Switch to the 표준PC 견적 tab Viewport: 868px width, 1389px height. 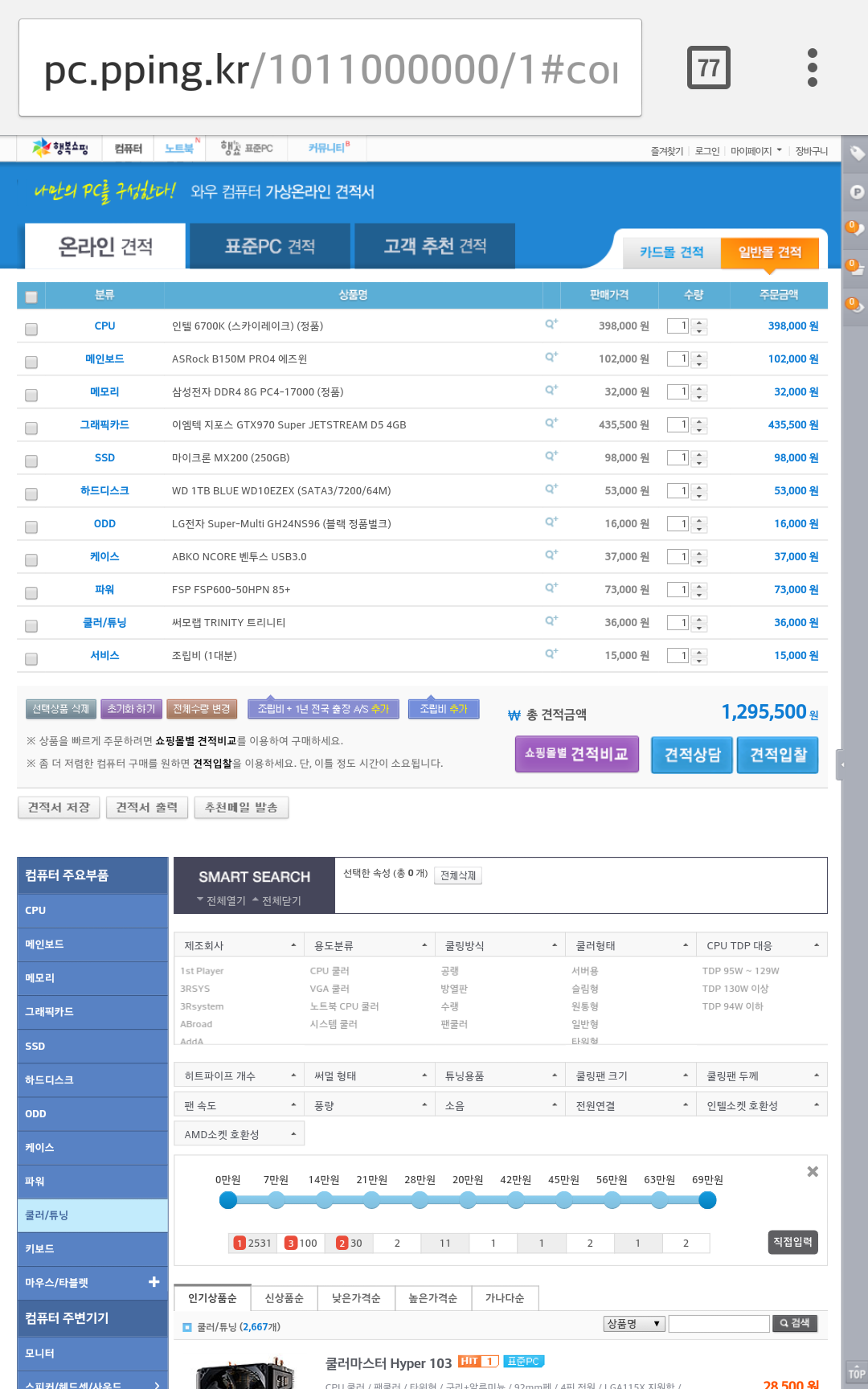[270, 246]
